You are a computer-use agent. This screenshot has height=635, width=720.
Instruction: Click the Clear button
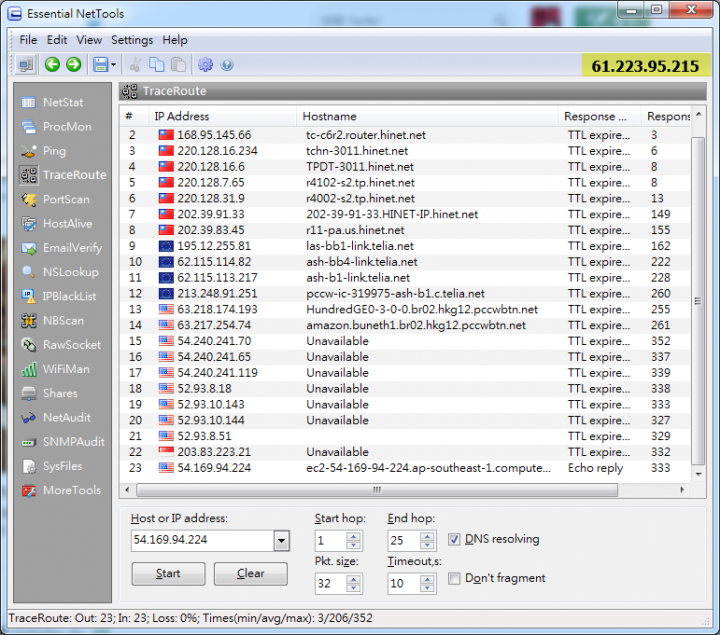click(251, 573)
